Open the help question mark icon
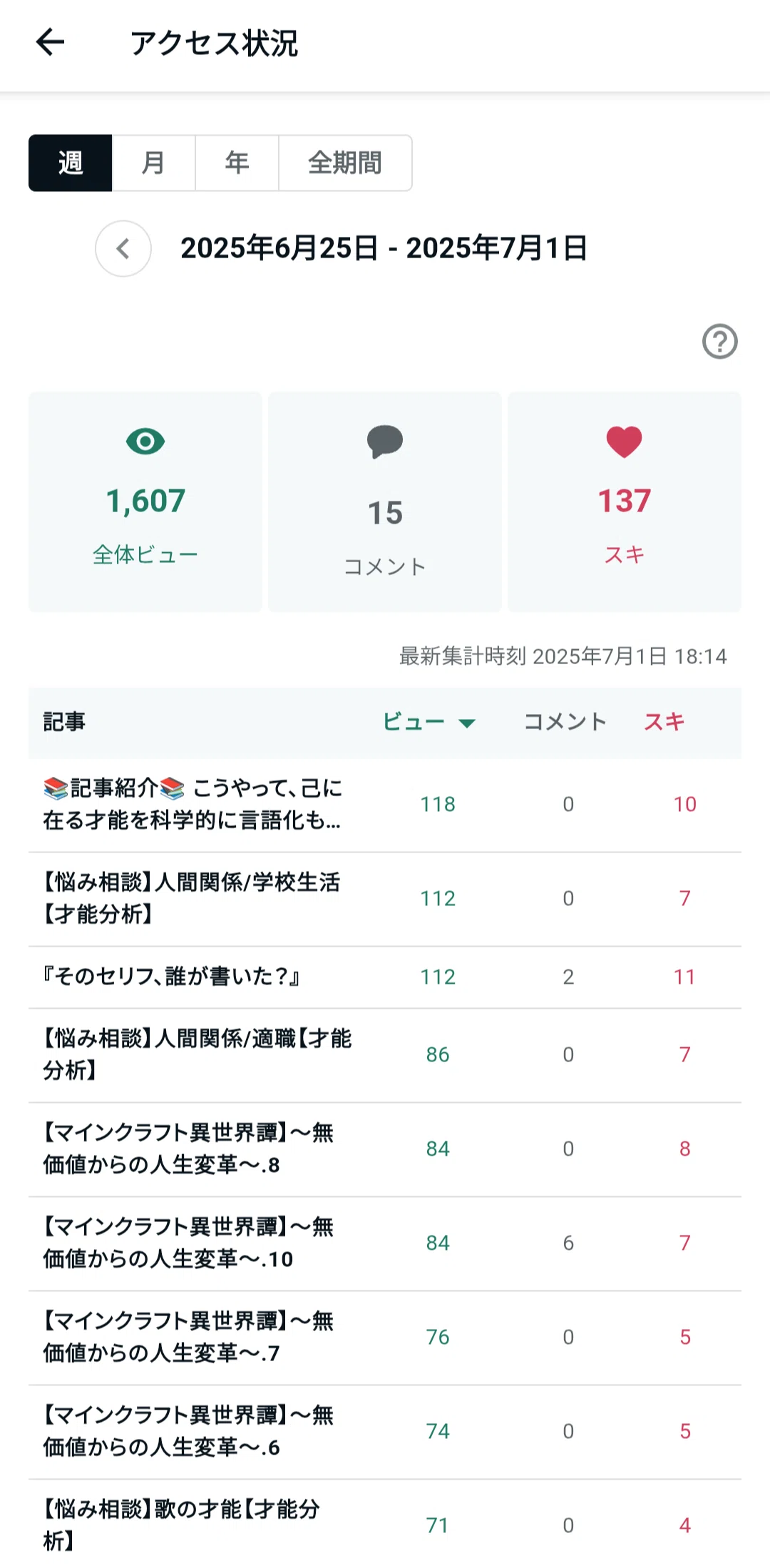The image size is (770, 1568). click(719, 342)
